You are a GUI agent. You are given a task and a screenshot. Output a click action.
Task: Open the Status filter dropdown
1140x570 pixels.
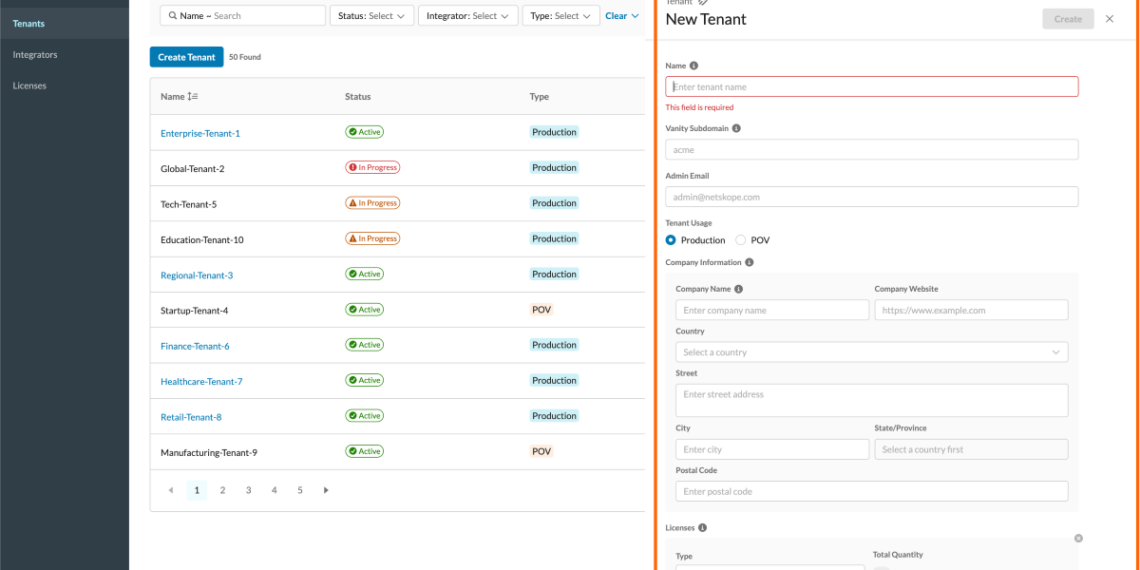click(x=372, y=15)
